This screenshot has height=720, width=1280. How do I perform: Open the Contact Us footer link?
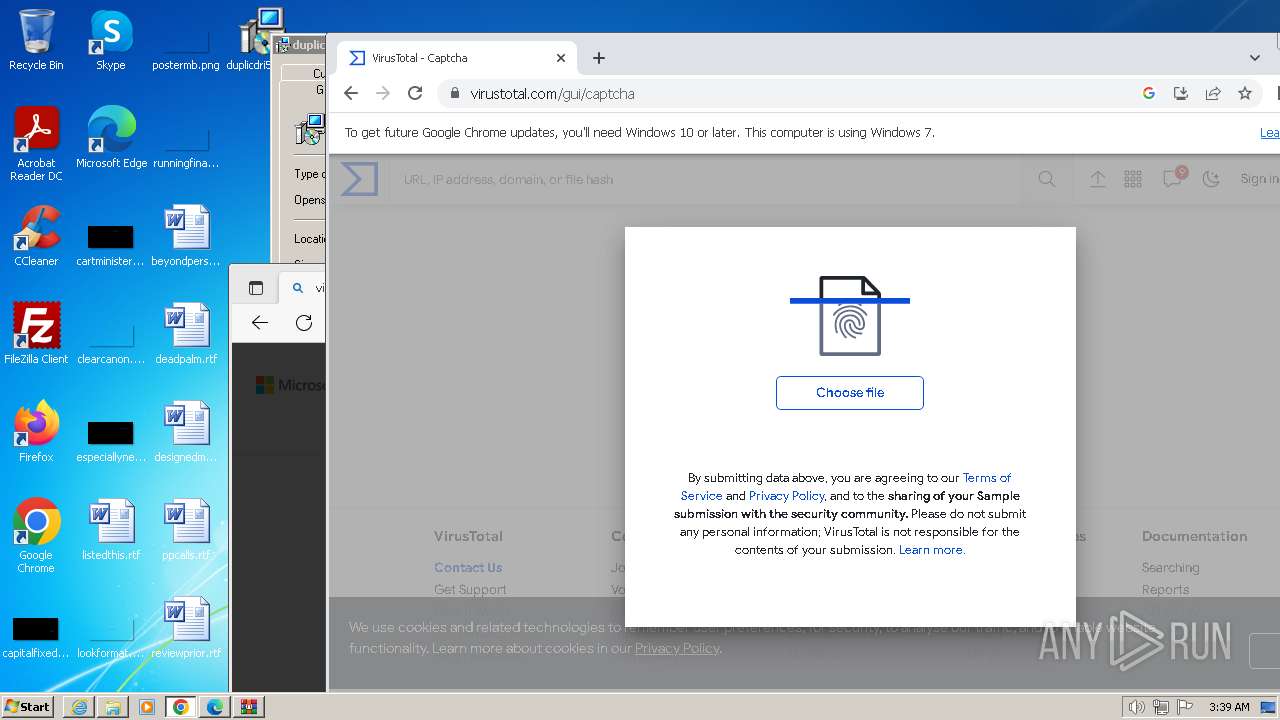coord(468,568)
